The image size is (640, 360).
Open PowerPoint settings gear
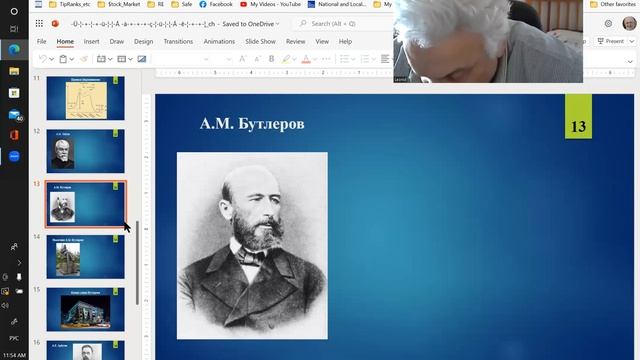608,24
